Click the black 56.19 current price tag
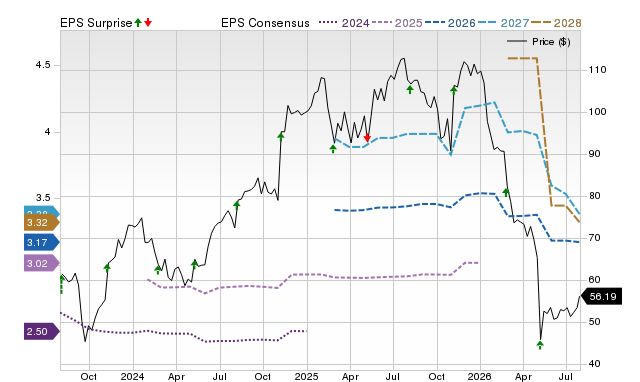 (601, 296)
